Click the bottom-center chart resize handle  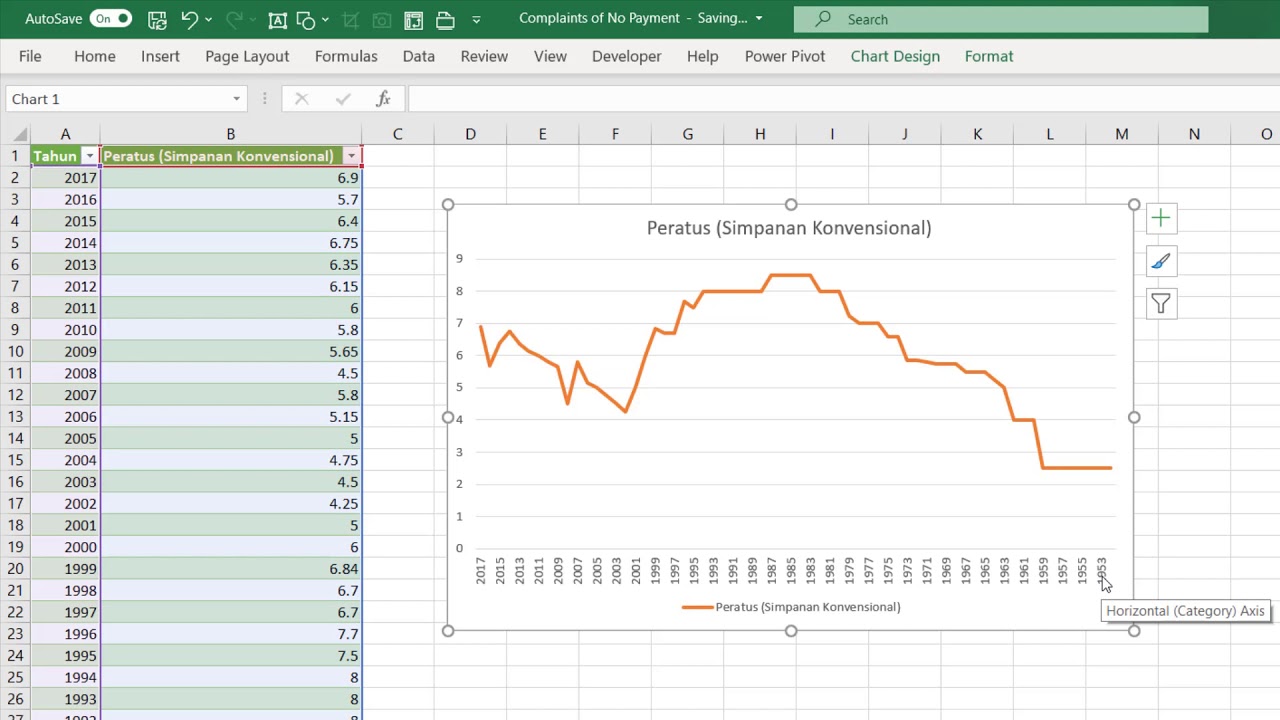(791, 631)
